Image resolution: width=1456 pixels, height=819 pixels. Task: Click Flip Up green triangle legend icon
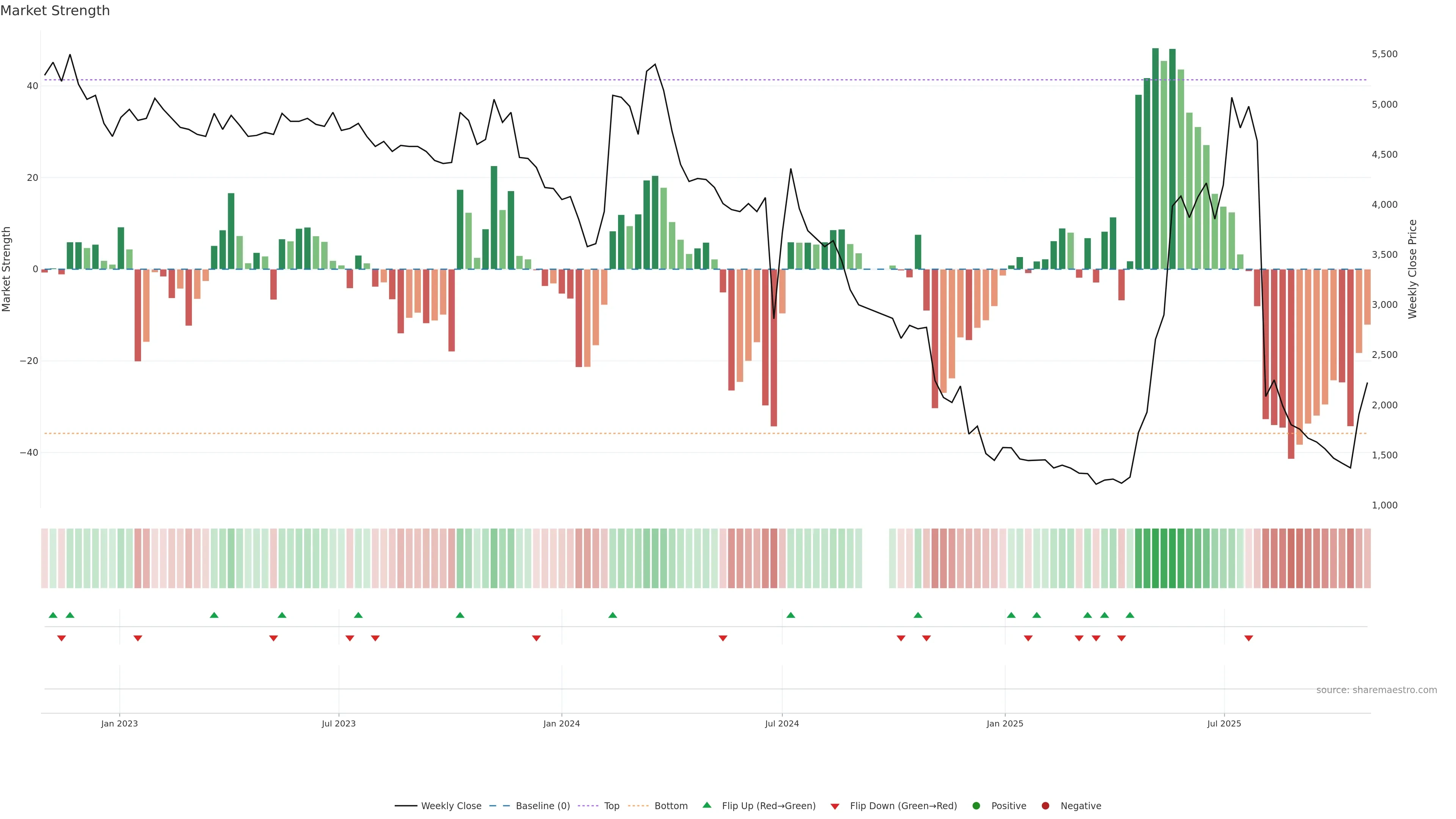click(706, 805)
